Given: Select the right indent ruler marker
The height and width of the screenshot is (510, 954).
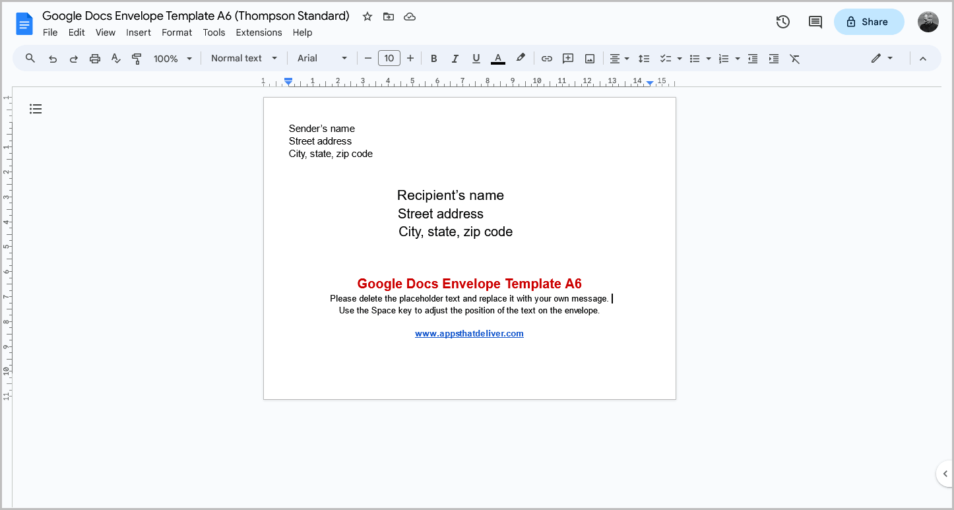Looking at the screenshot, I should click(x=650, y=83).
